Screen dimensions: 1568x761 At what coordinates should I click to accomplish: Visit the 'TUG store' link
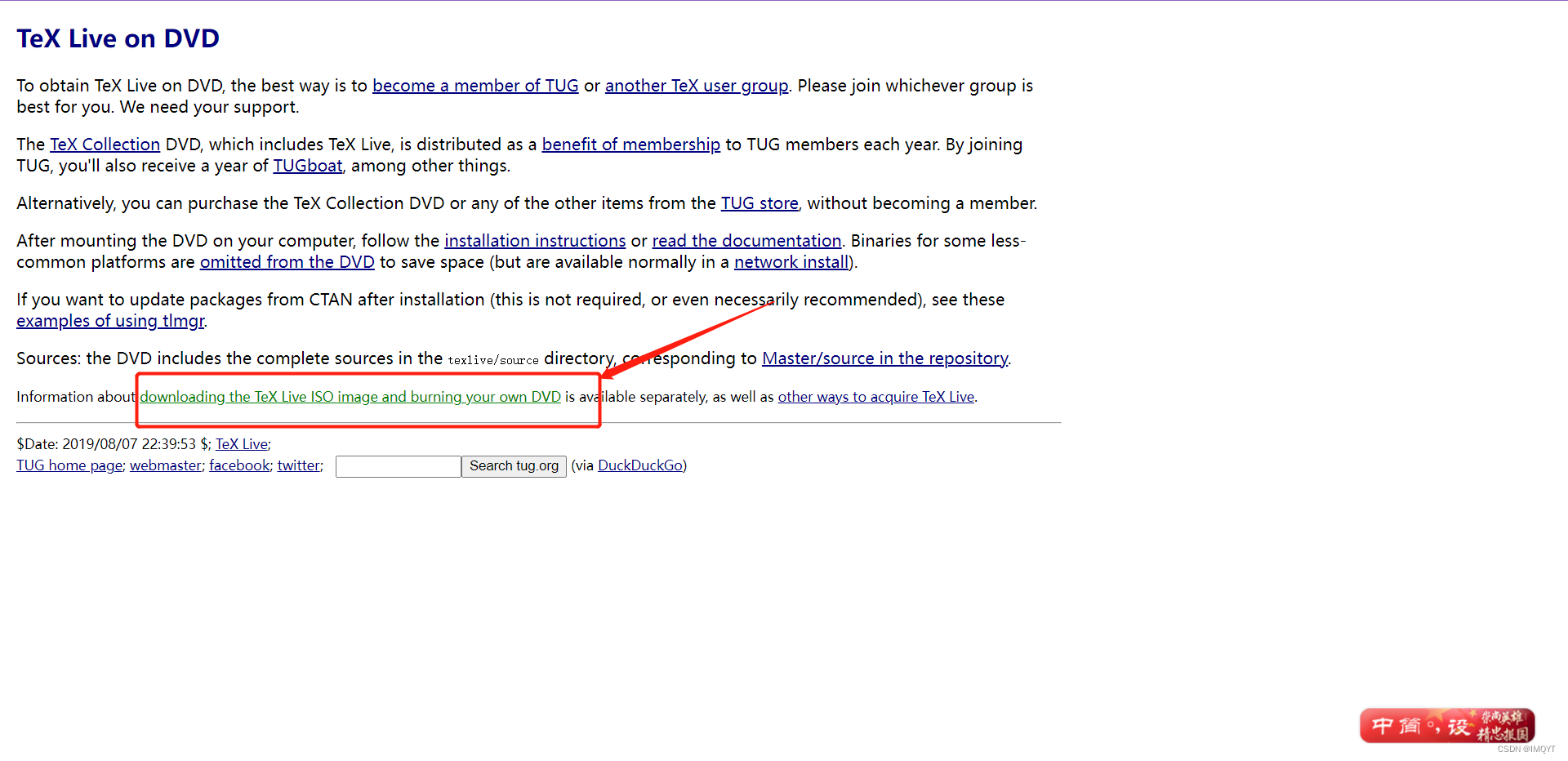[x=759, y=203]
